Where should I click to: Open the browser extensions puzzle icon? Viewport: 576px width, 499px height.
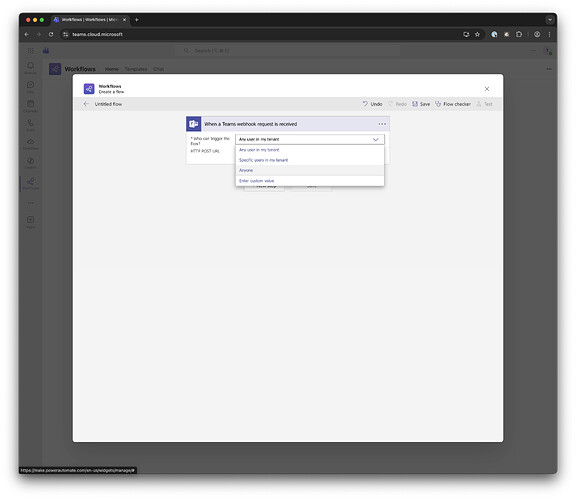click(x=519, y=34)
